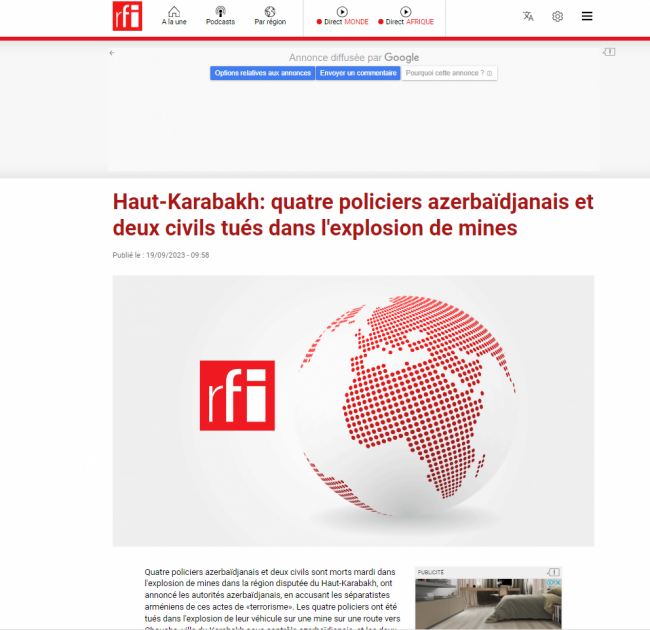Click the article headline about Haut-Karabakh
Screen dimensions: 650x630
(353, 215)
